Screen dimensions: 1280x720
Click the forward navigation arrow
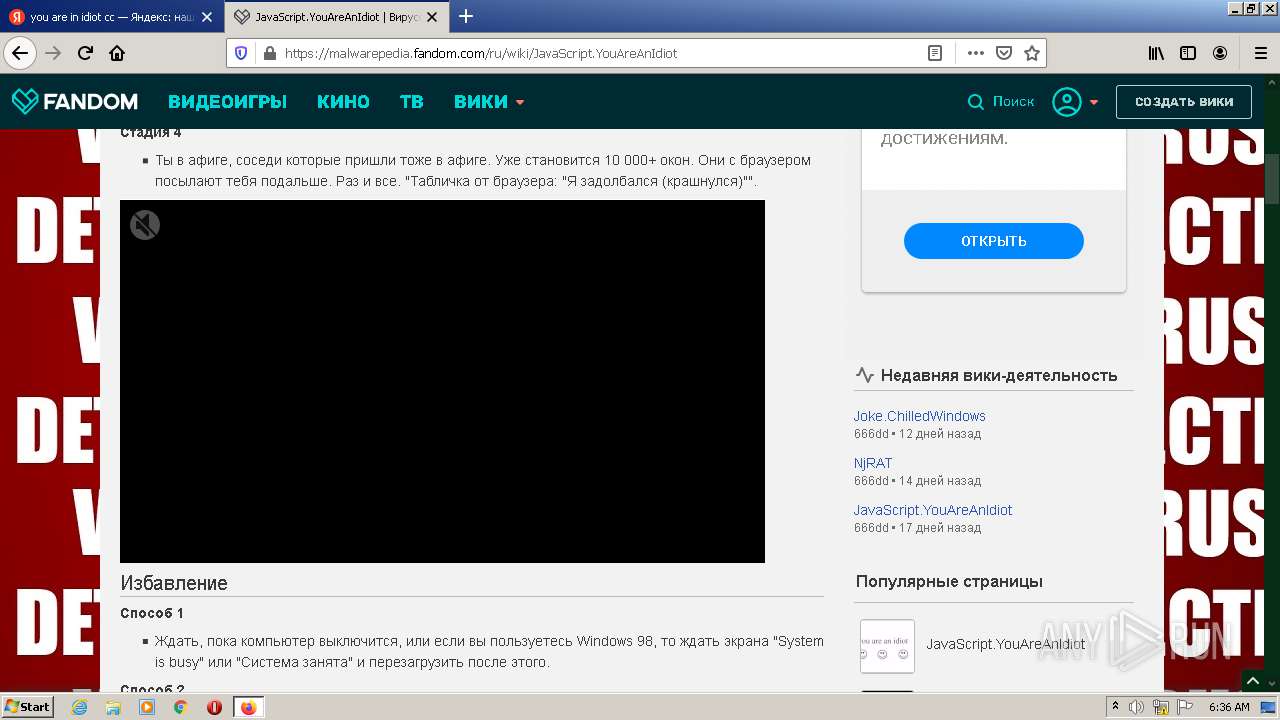point(53,53)
